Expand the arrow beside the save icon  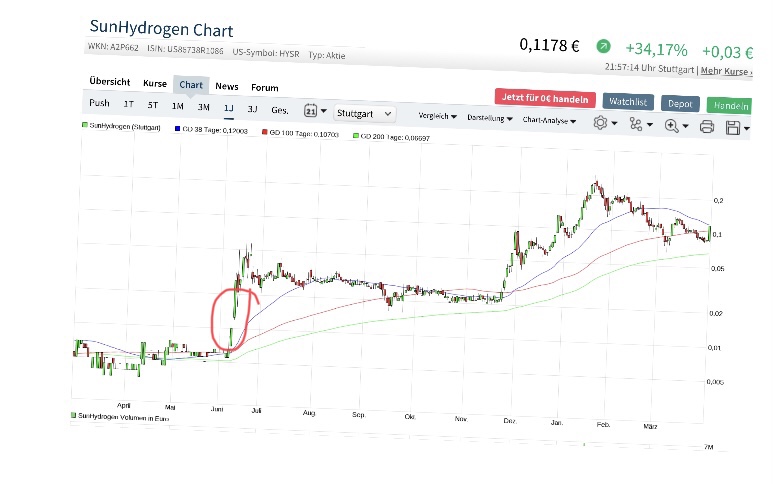click(x=746, y=129)
